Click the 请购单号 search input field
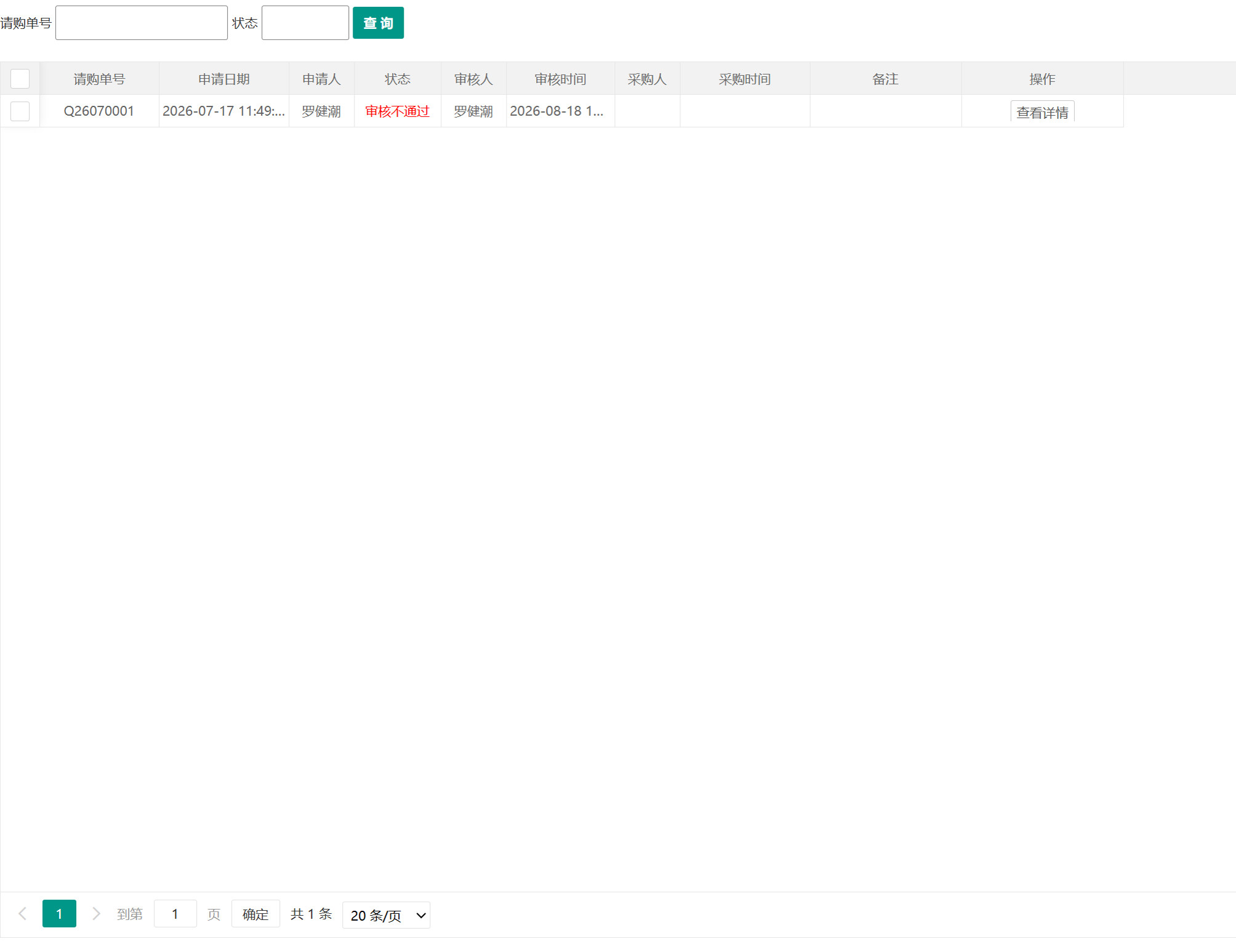 142,23
